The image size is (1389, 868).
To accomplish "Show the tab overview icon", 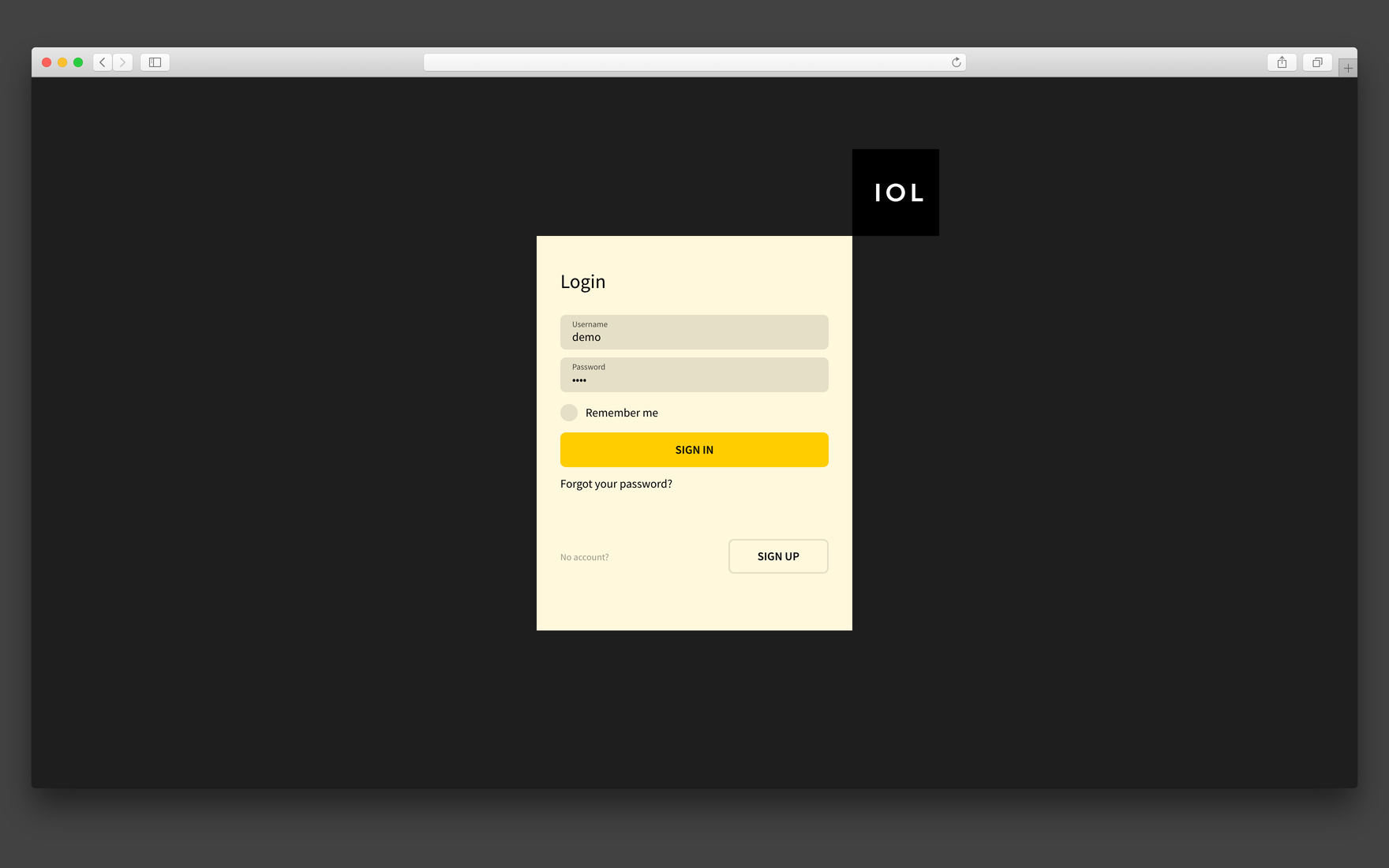I will (1317, 62).
